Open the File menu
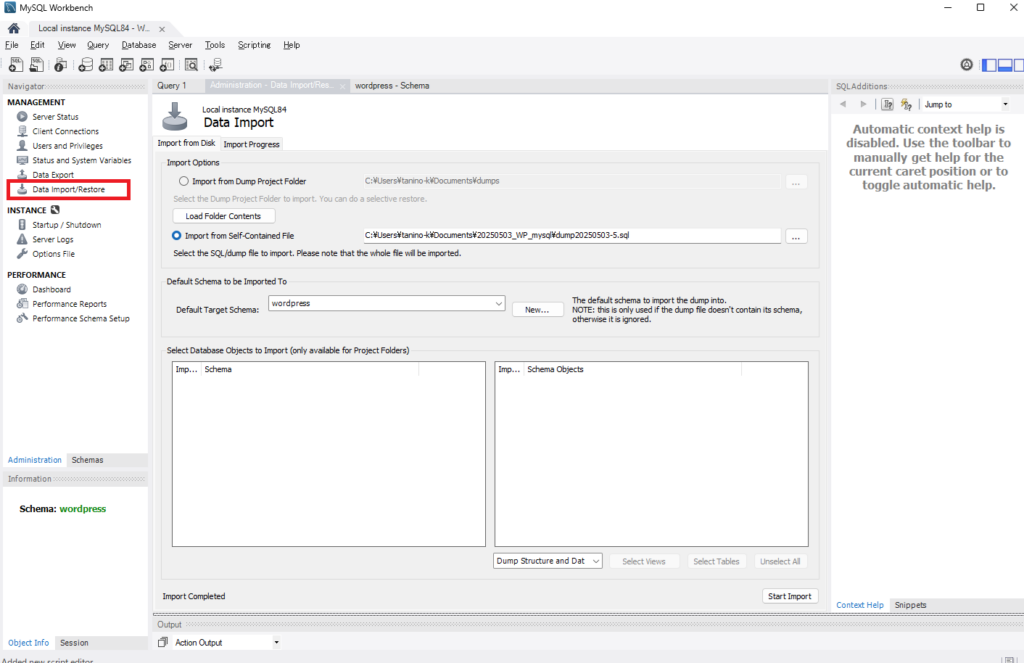Screen dimensions: 1024x663 [x=12, y=45]
